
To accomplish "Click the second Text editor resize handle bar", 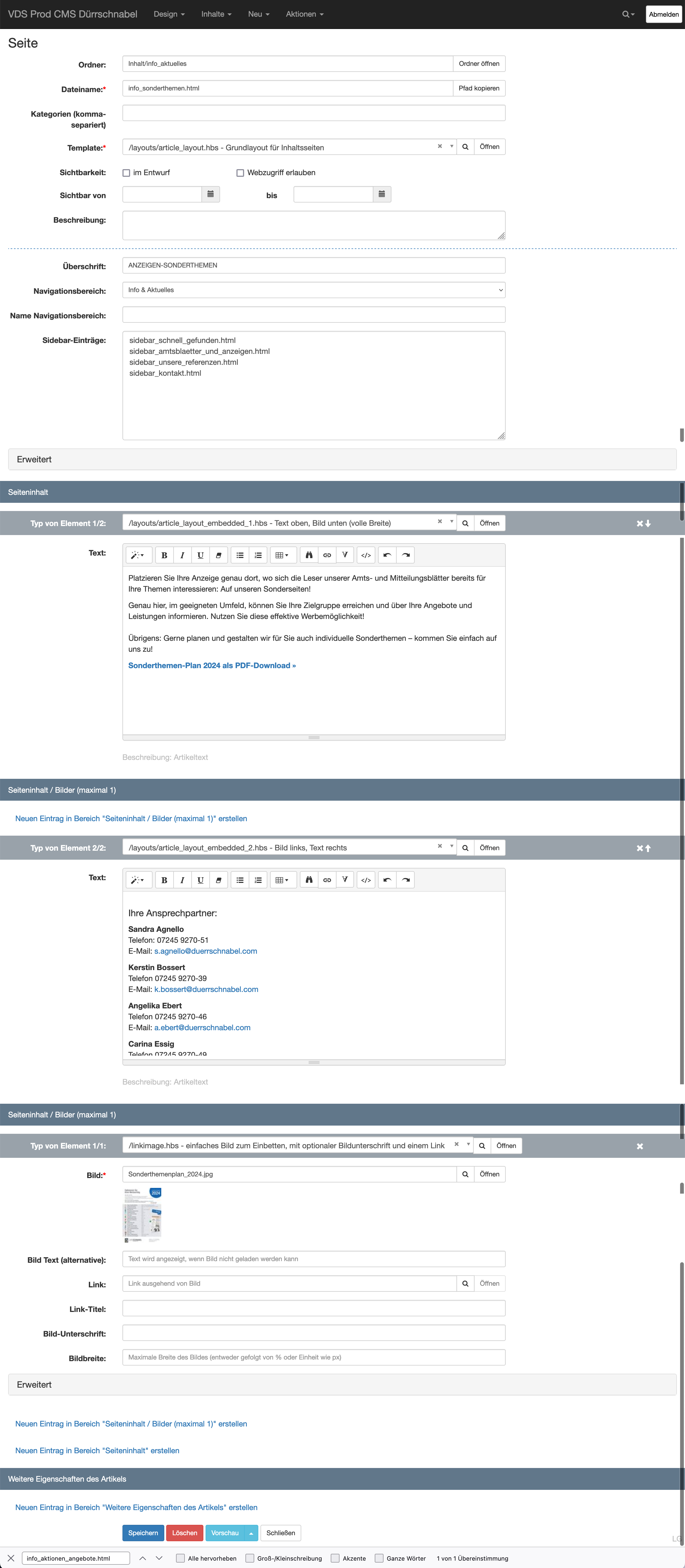I will (x=314, y=1062).
